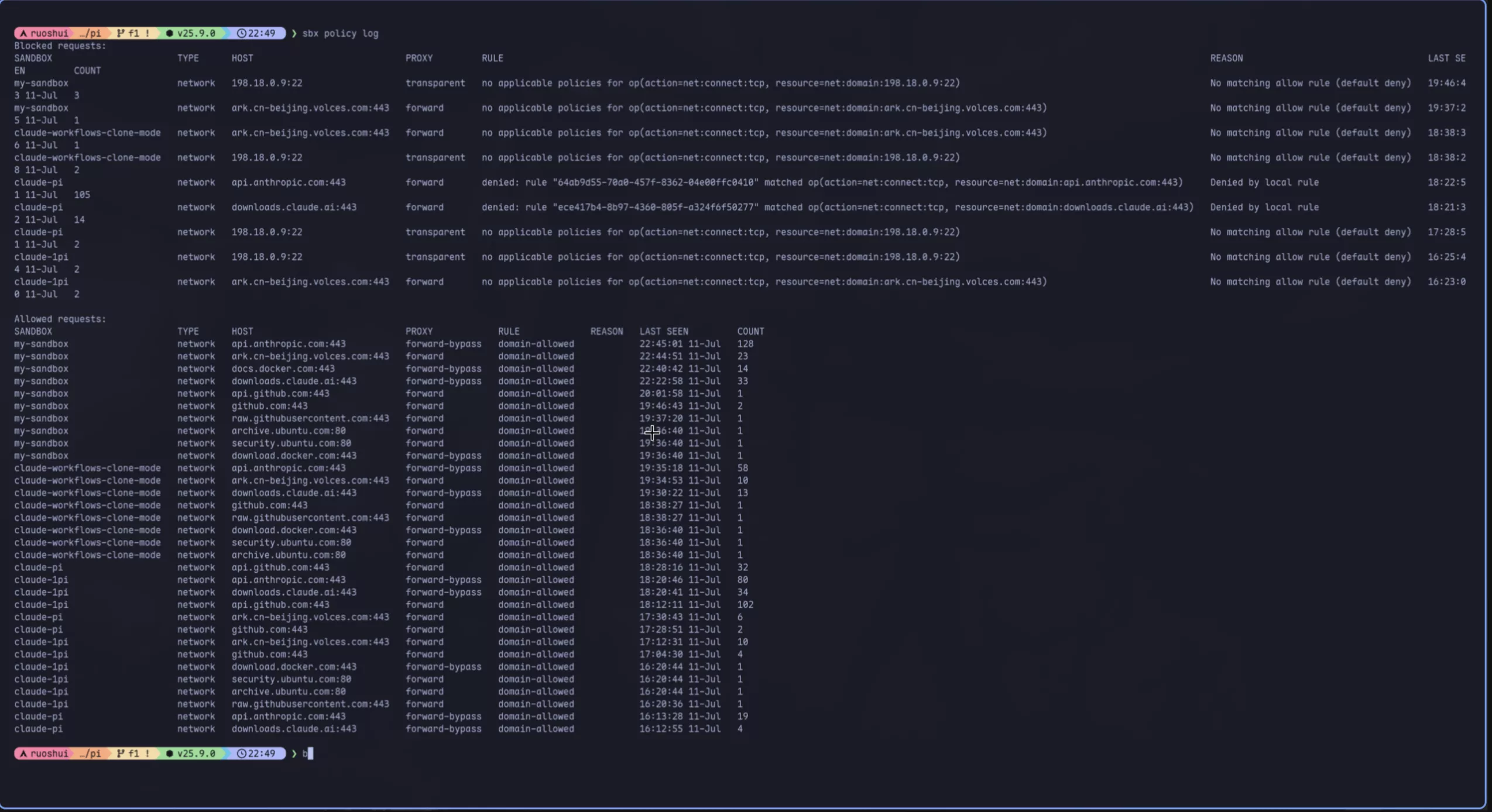Click the ../pi directory segment in the sbx policy log prompt

(x=90, y=33)
